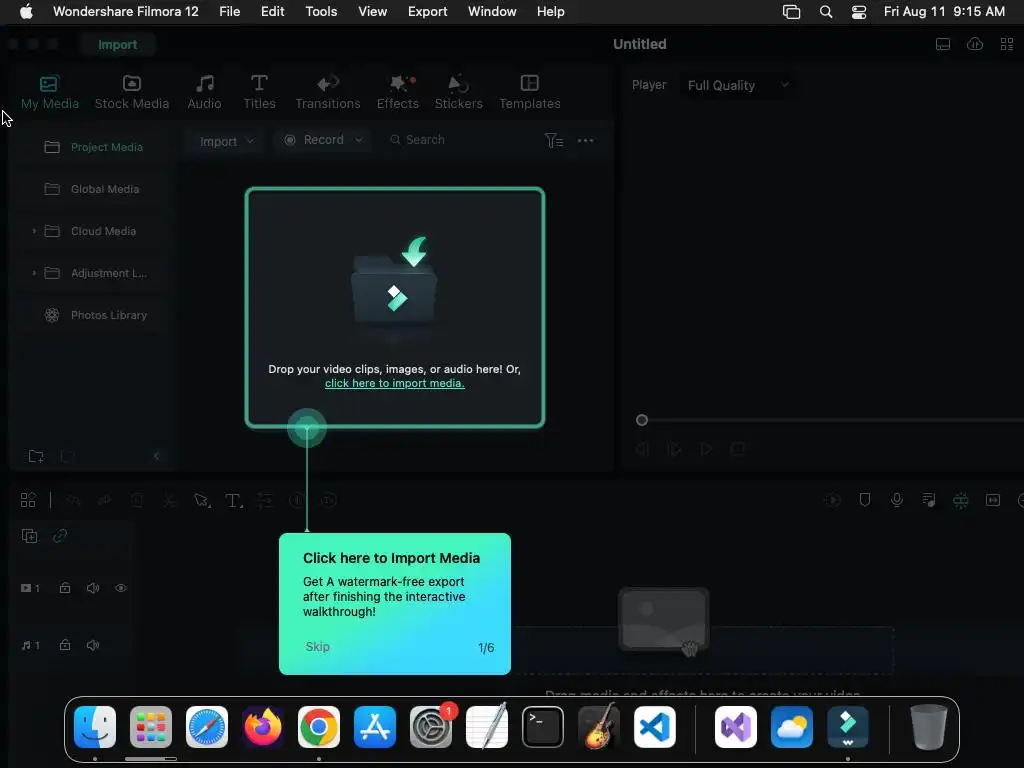This screenshot has height=768, width=1024.
Task: Click the 'click here to import media' link
Action: 394,383
